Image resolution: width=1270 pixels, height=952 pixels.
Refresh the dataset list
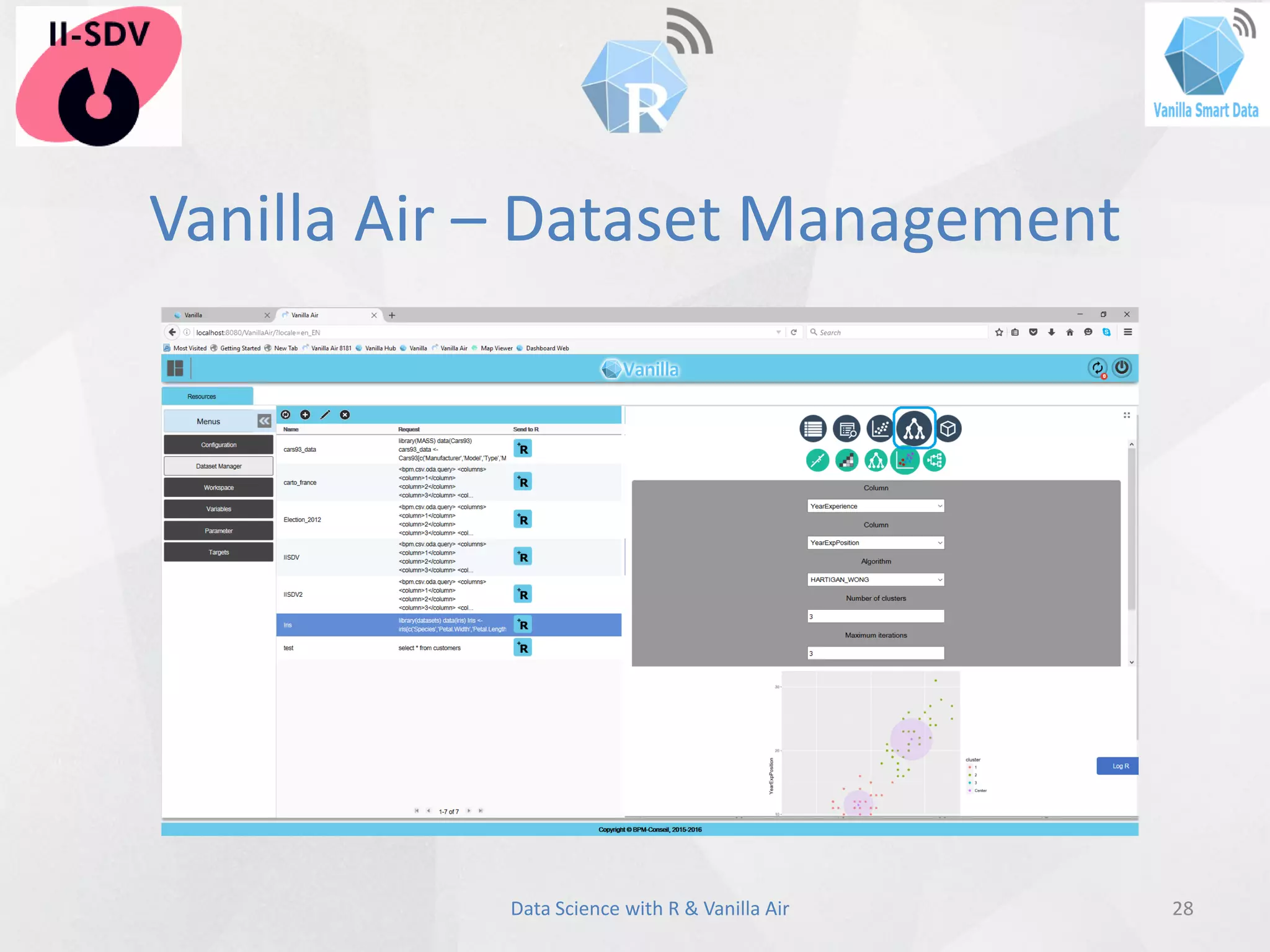pos(285,415)
